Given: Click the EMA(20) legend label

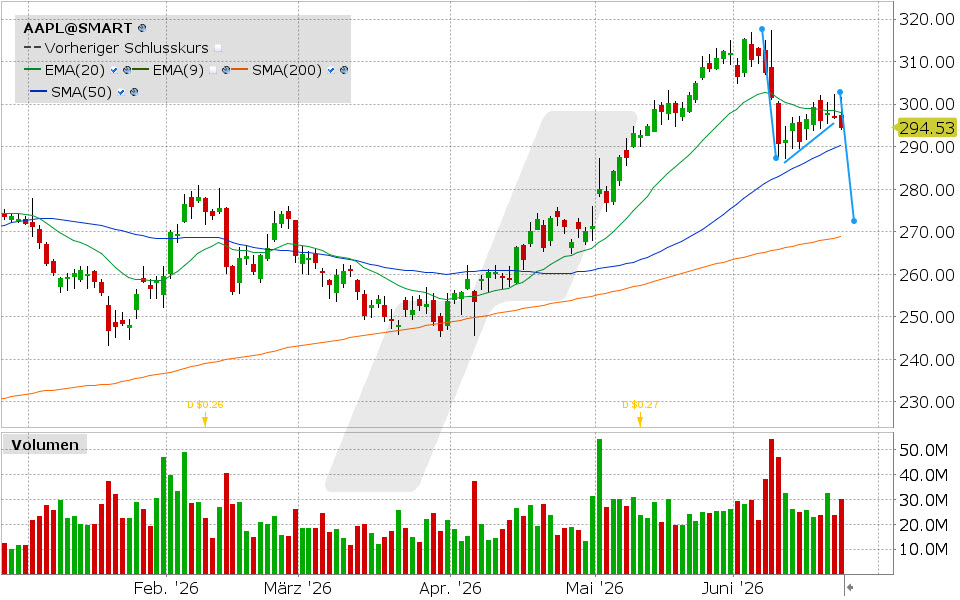Looking at the screenshot, I should pyautogui.click(x=75, y=70).
